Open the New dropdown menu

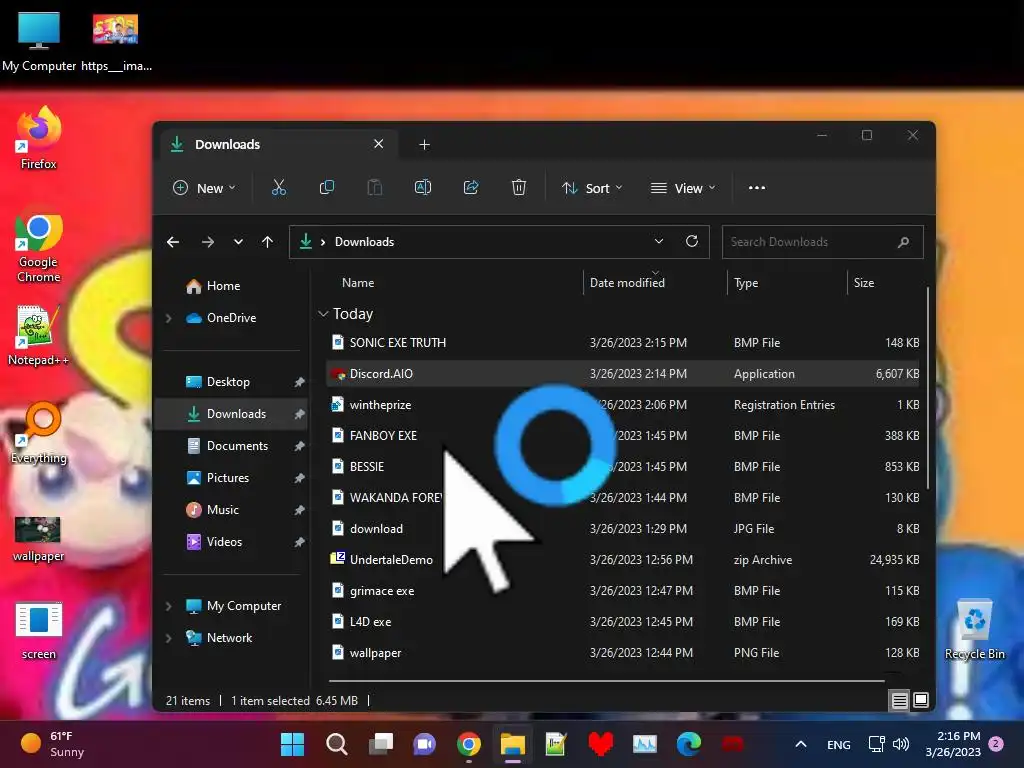click(x=204, y=188)
